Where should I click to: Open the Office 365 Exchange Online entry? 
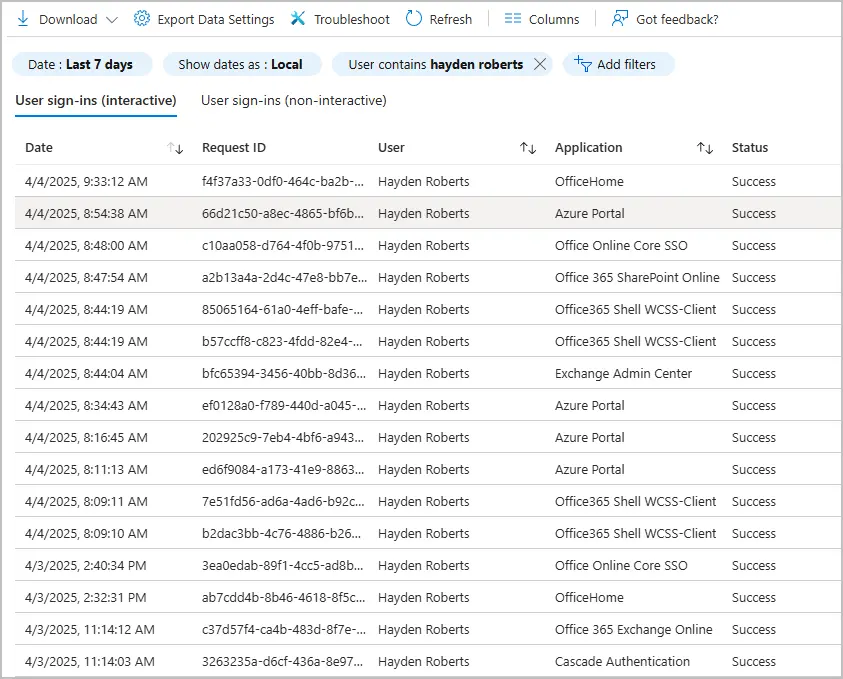pos(634,630)
